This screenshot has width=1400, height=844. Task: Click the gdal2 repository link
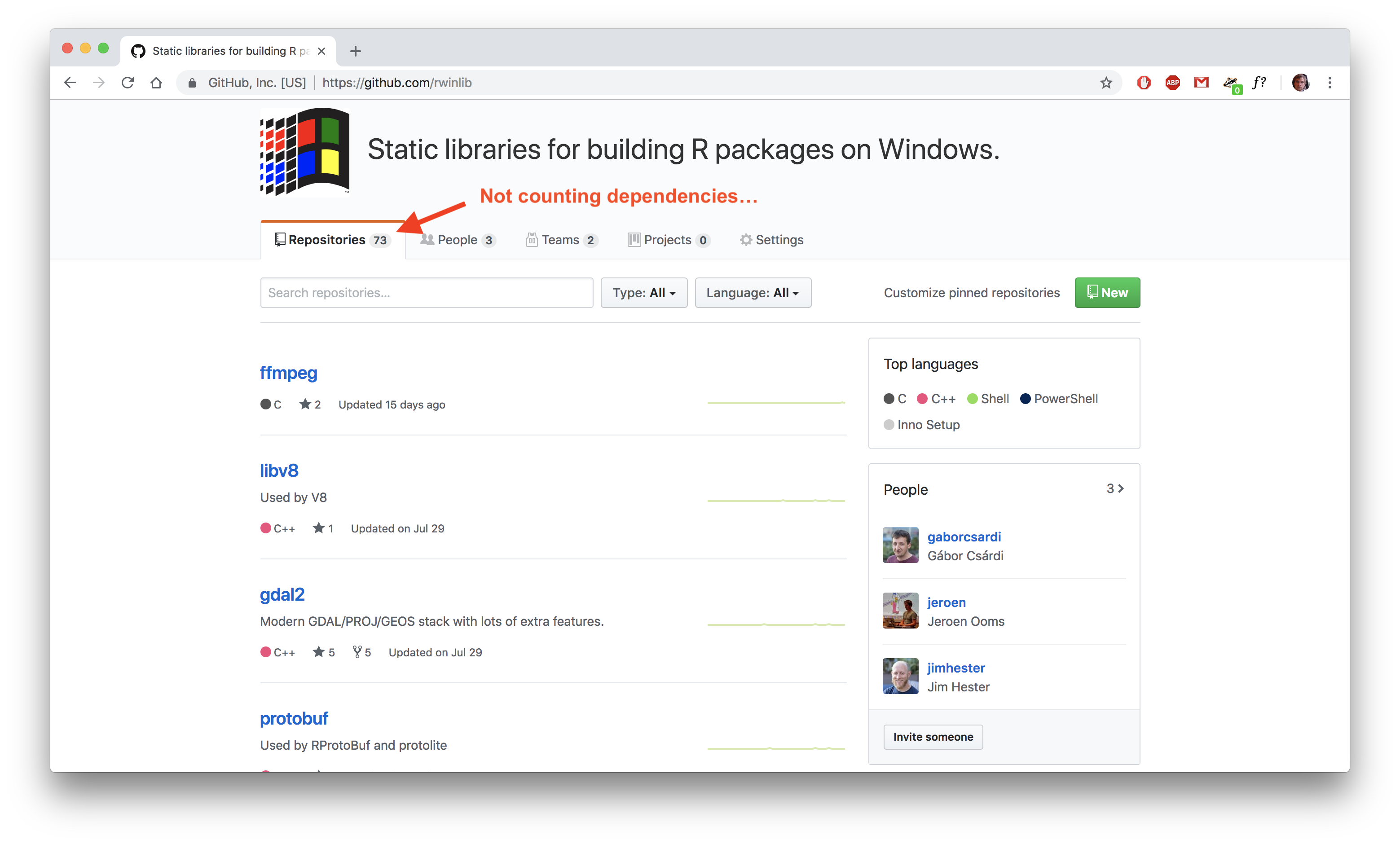coord(282,594)
